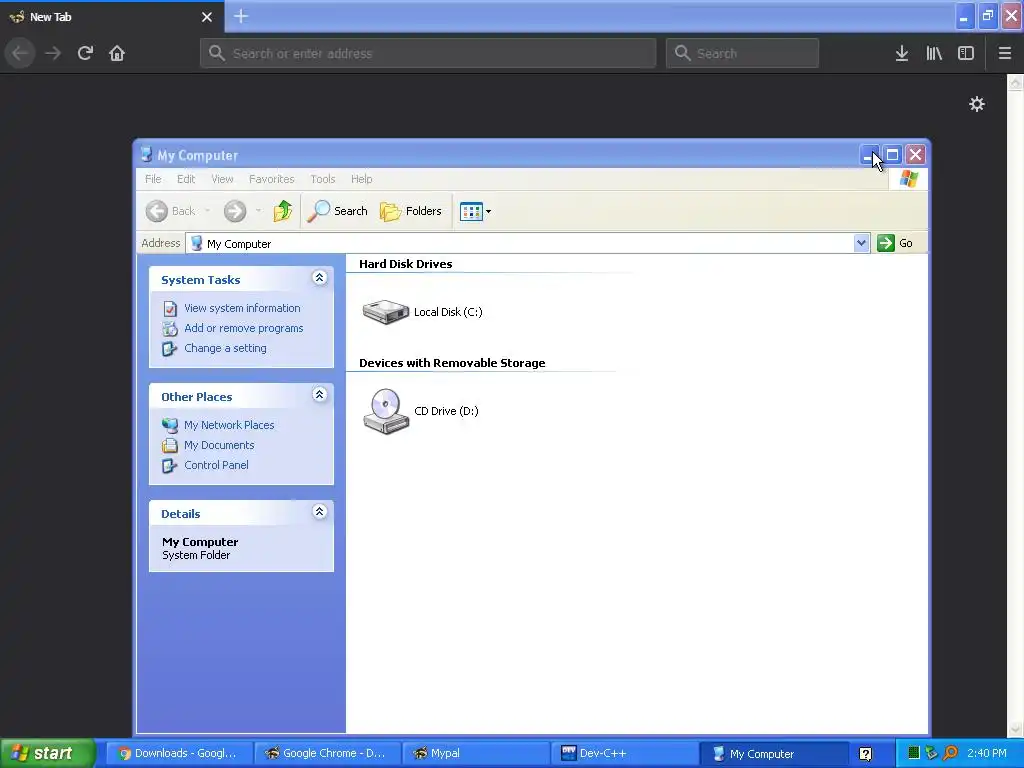Click the browser Home button

(x=117, y=54)
